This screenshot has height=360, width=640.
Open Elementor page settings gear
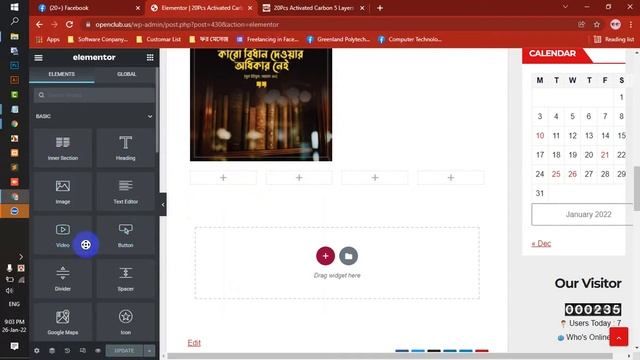(x=37, y=351)
